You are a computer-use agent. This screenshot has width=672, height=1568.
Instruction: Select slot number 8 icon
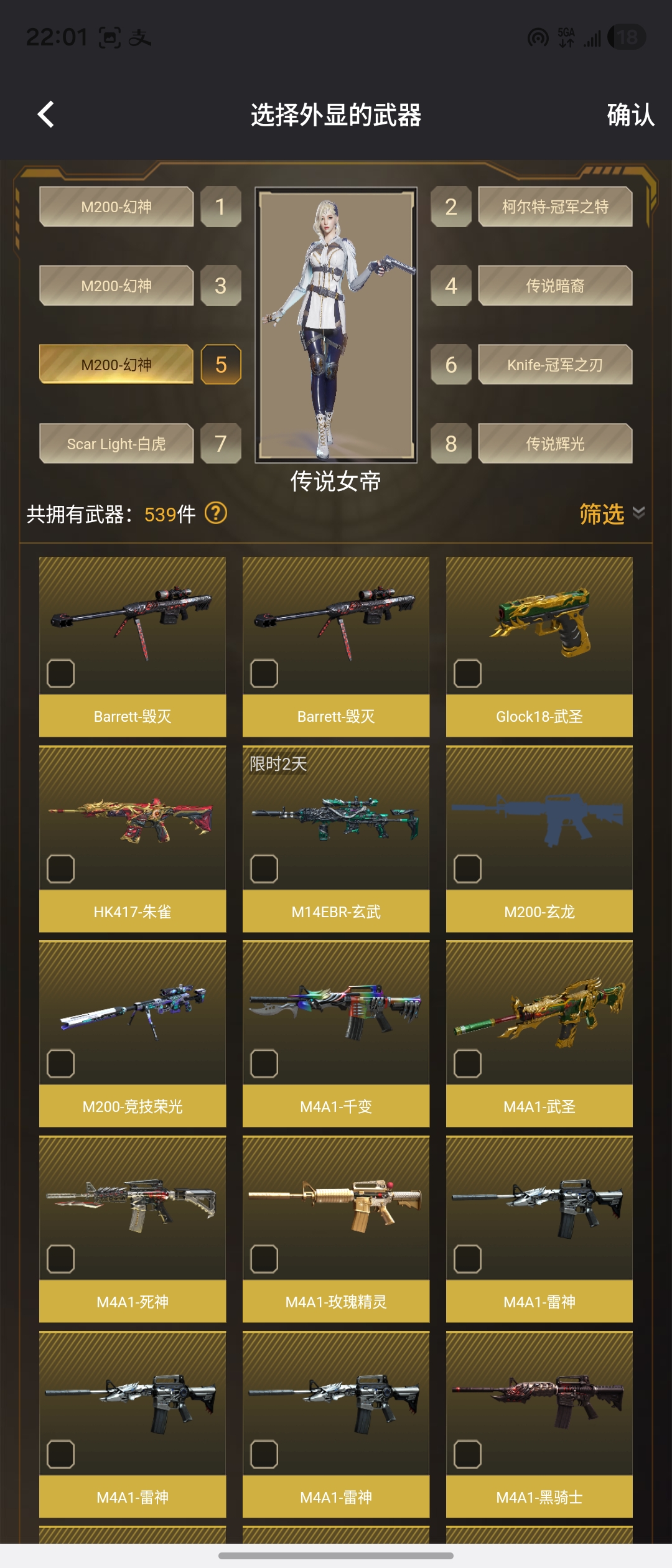(x=451, y=444)
